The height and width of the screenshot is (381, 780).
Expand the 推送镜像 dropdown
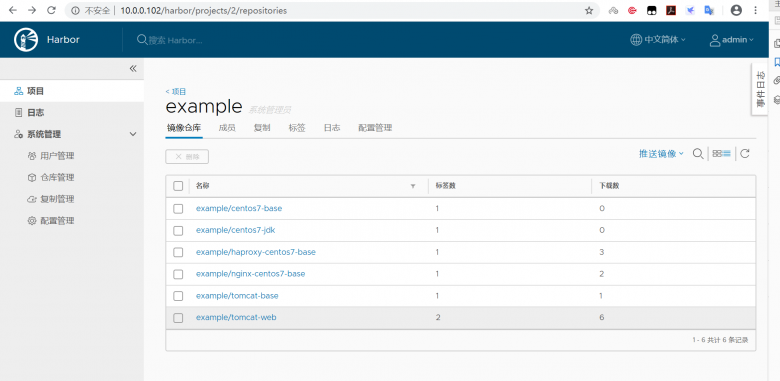point(661,154)
